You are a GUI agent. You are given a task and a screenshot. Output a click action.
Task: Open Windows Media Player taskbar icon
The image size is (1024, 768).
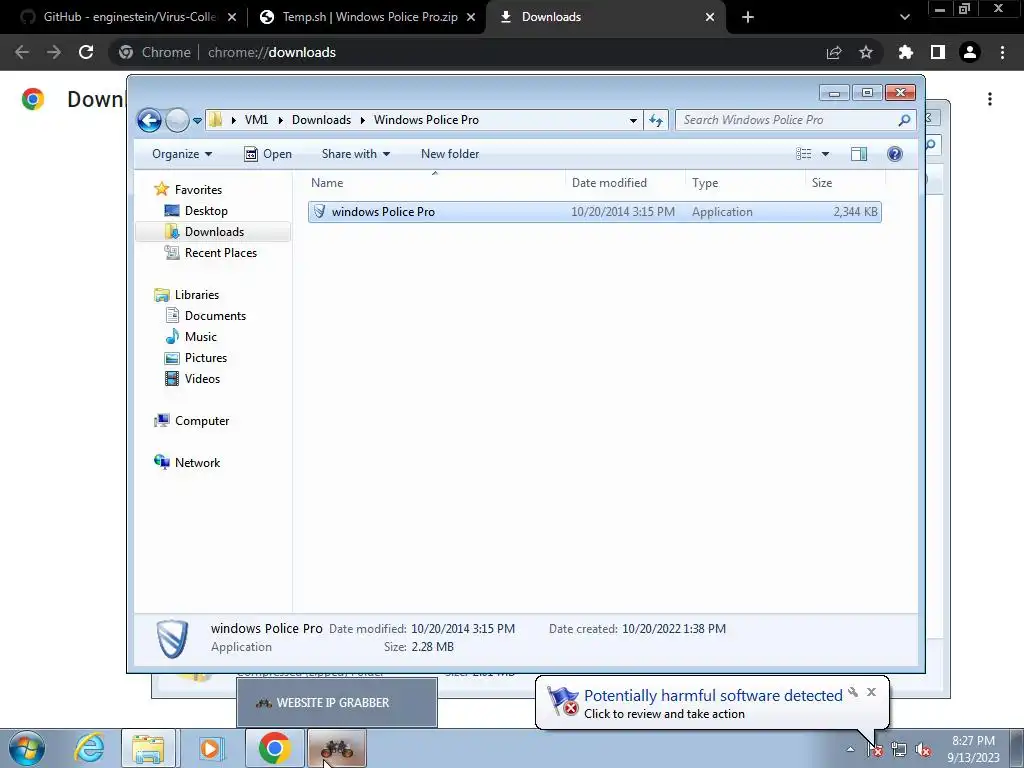point(210,748)
